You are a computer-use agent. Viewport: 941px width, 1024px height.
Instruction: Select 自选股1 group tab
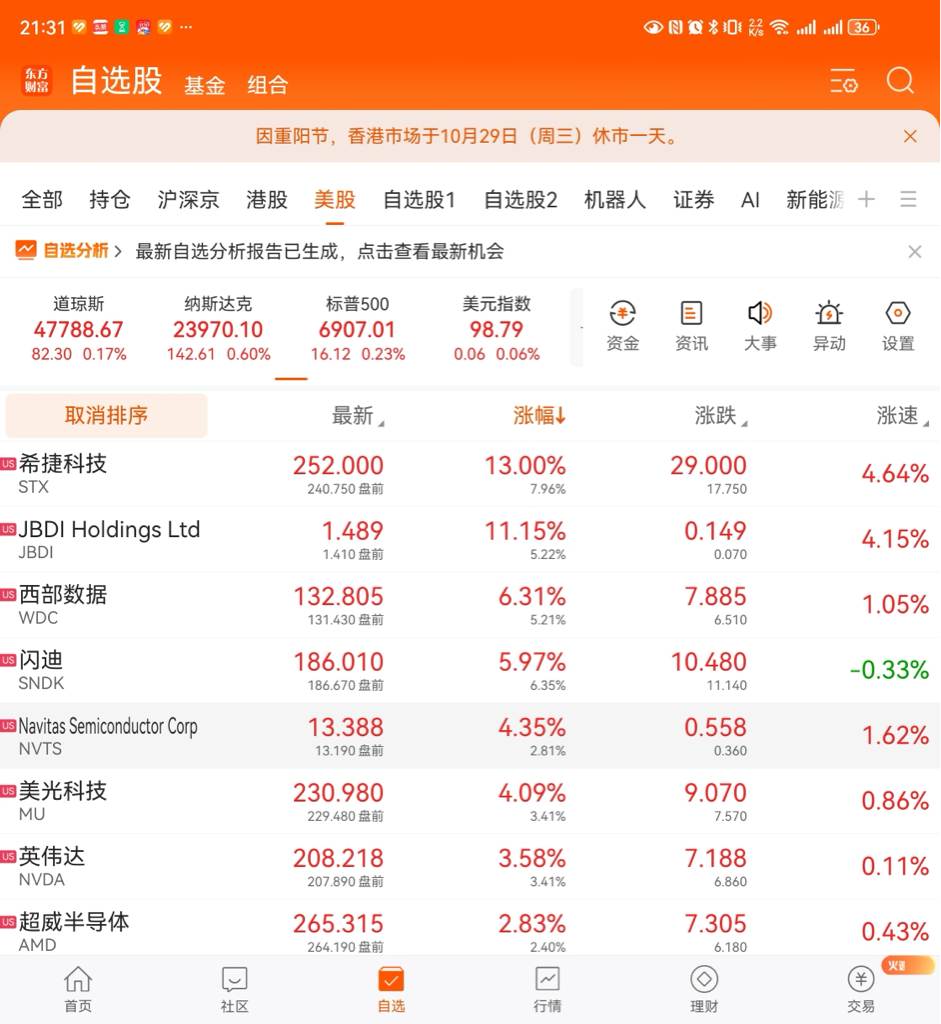pyautogui.click(x=419, y=199)
